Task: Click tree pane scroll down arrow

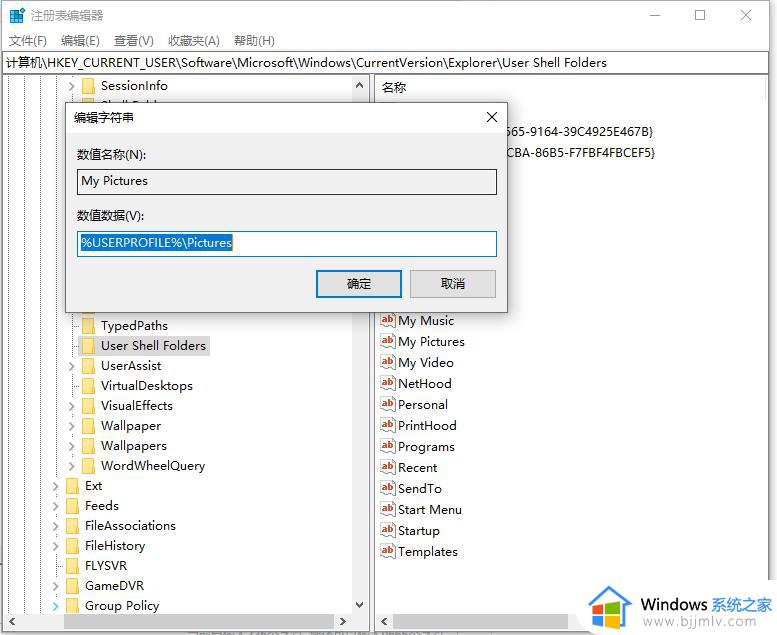Action: [360, 605]
